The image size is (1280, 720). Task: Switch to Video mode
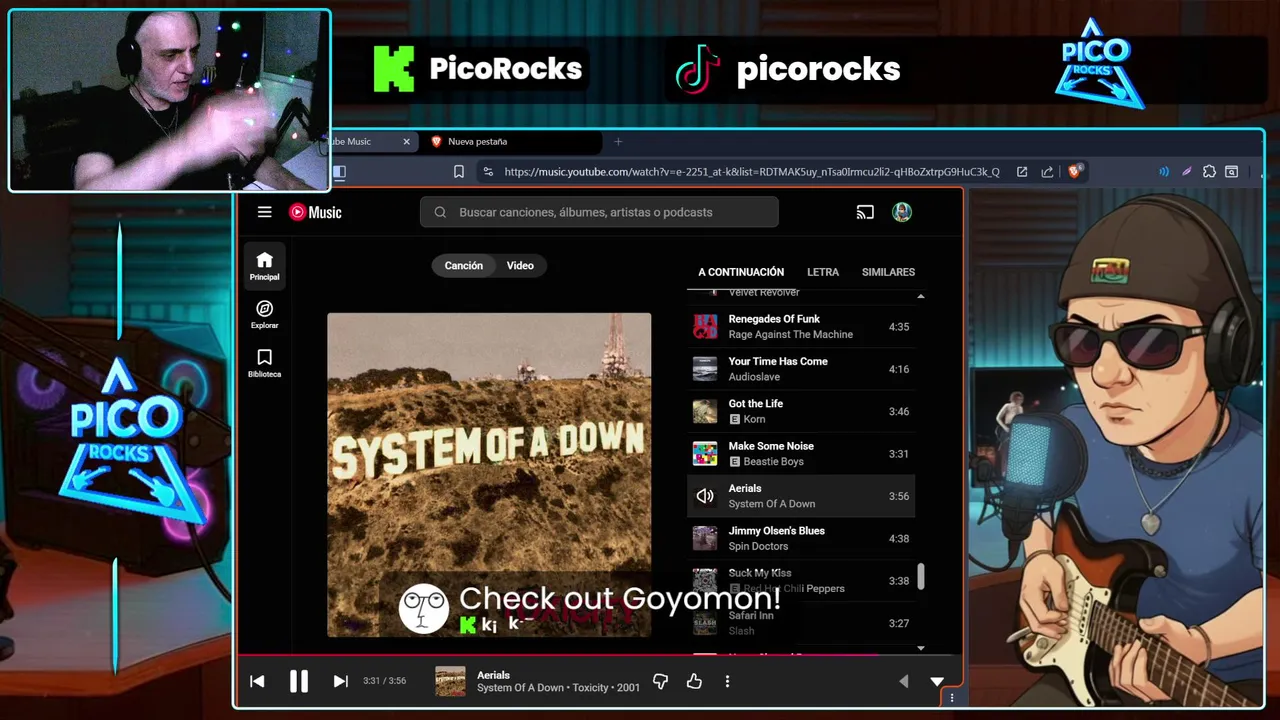[520, 266]
